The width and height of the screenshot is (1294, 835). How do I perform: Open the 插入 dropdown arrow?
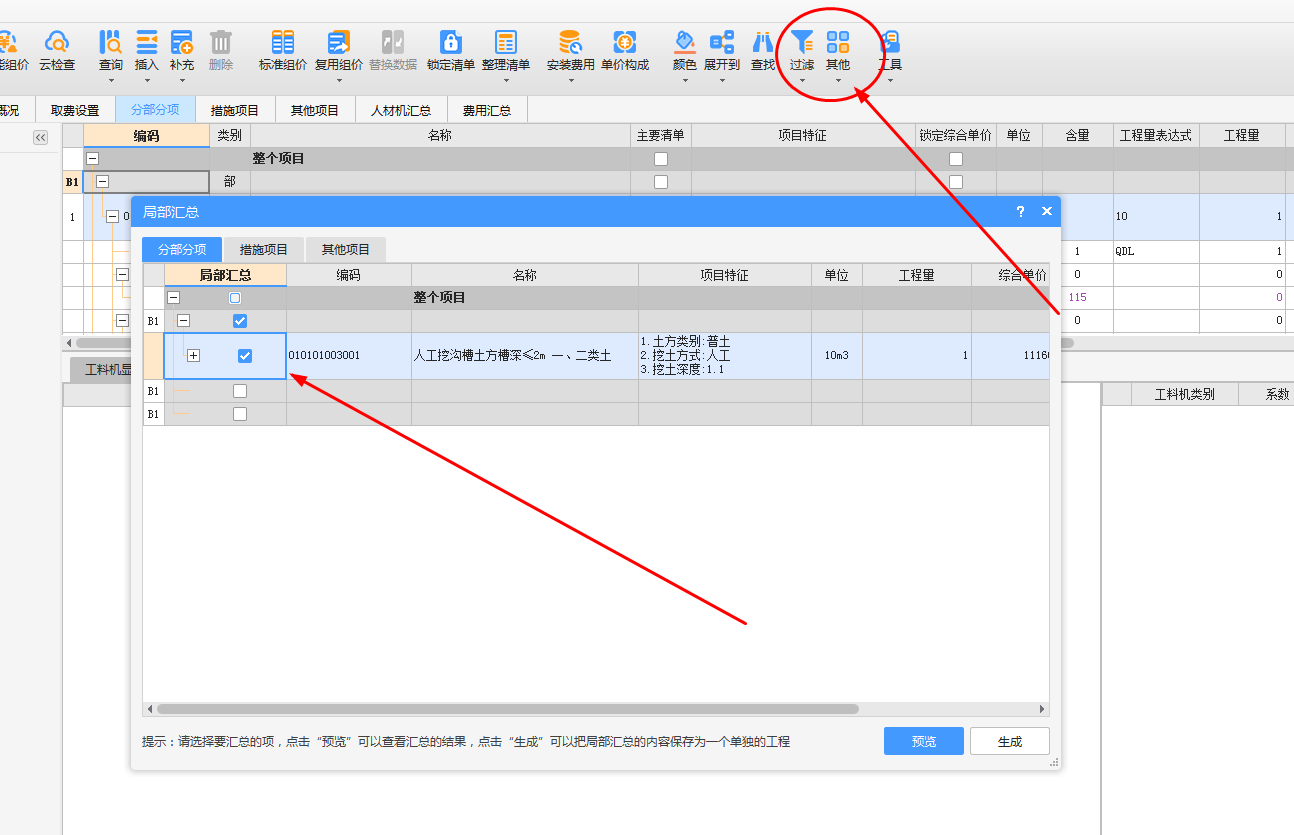(147, 80)
